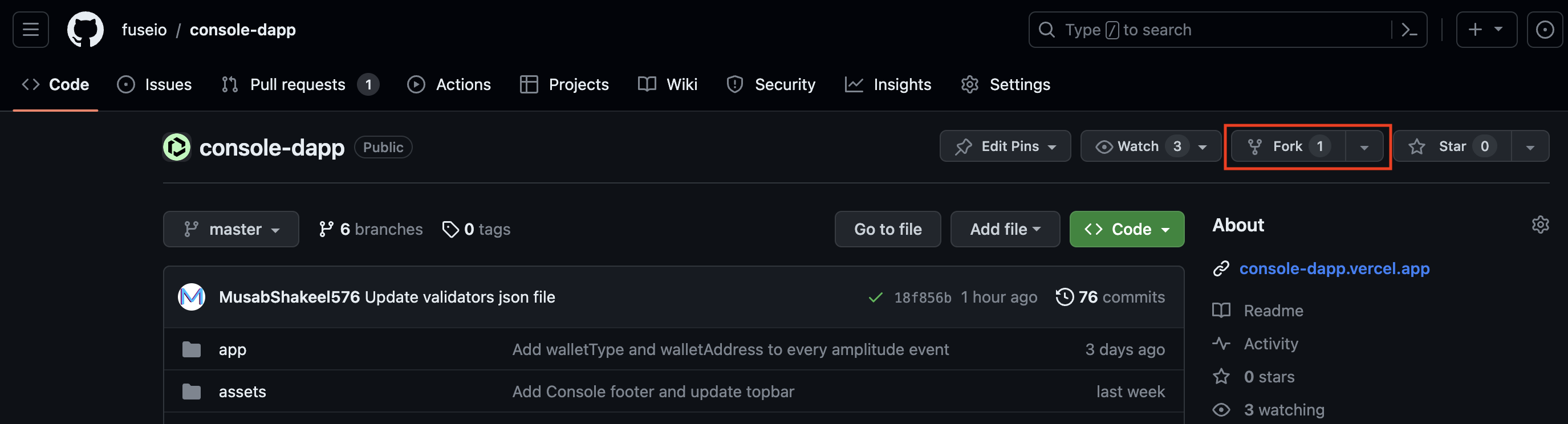Click the console-dapp repository avatar
1568x424 pixels.
pos(177,147)
